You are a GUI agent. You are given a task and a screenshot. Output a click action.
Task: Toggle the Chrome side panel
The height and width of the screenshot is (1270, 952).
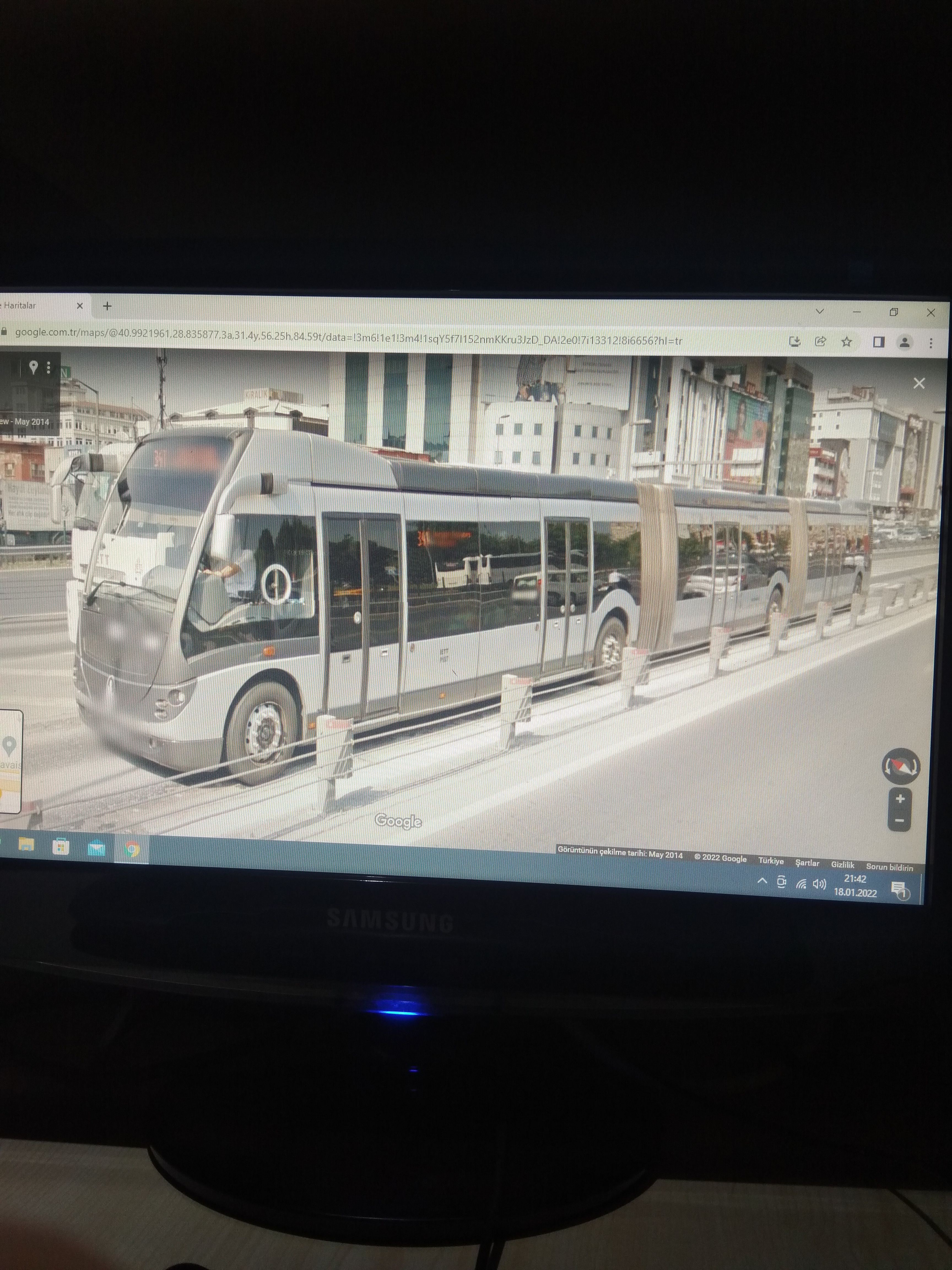coord(878,342)
